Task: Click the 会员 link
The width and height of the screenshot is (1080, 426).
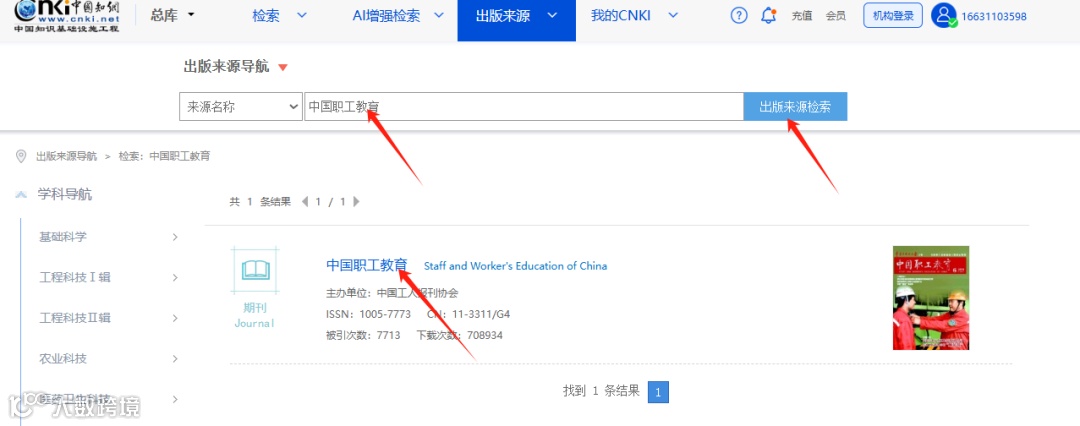Action: click(835, 16)
